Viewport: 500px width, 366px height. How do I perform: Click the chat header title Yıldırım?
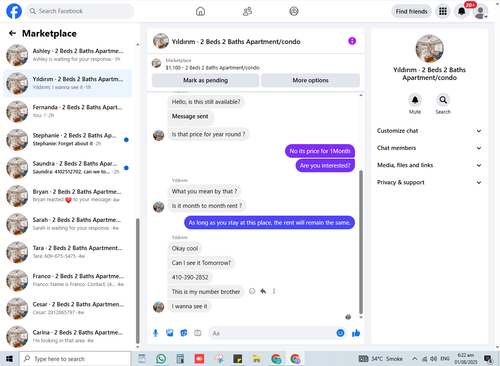click(x=236, y=42)
